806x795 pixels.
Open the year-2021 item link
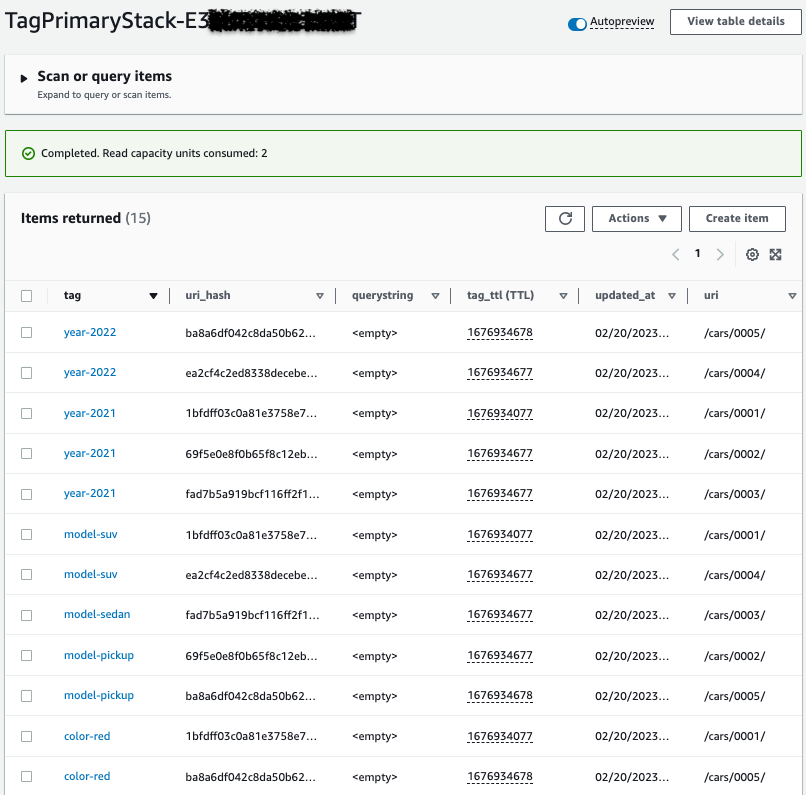coord(90,412)
